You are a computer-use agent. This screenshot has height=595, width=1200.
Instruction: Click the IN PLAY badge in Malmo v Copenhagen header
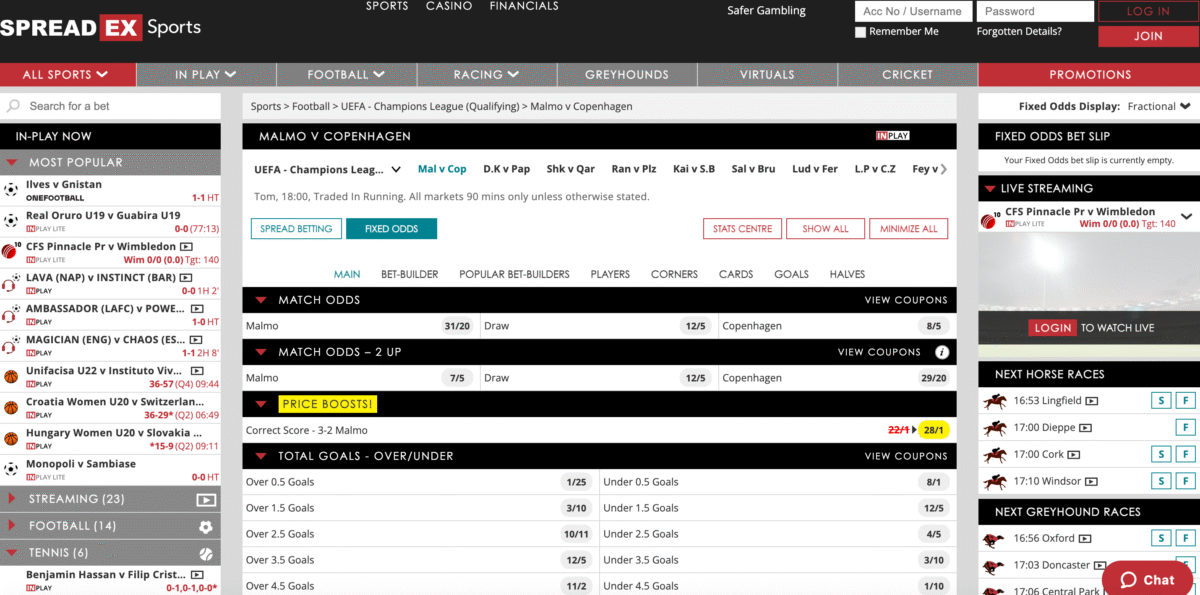pos(892,136)
